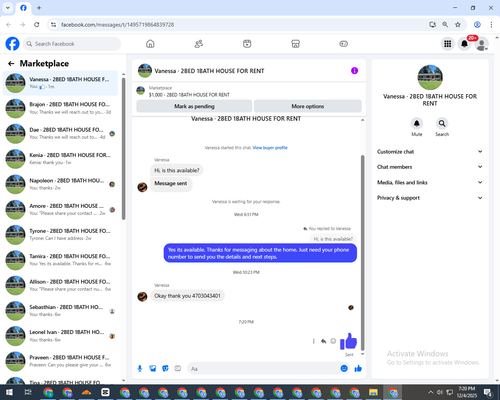Open the Kenia conversation in the list

click(x=60, y=159)
